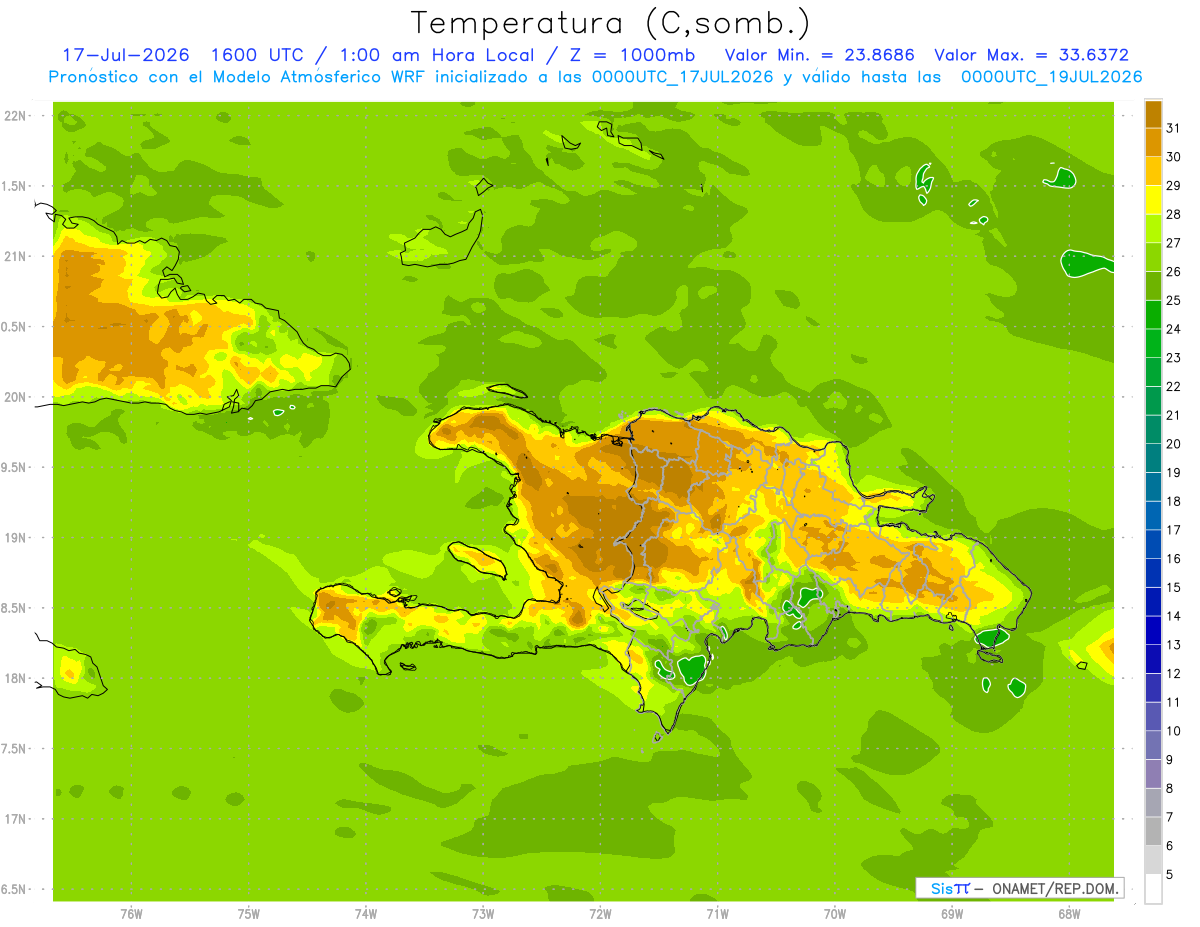Click the "0000UTC_19JUL2026" valid-until time
Viewport: 1200px width, 927px height.
click(x=1051, y=77)
